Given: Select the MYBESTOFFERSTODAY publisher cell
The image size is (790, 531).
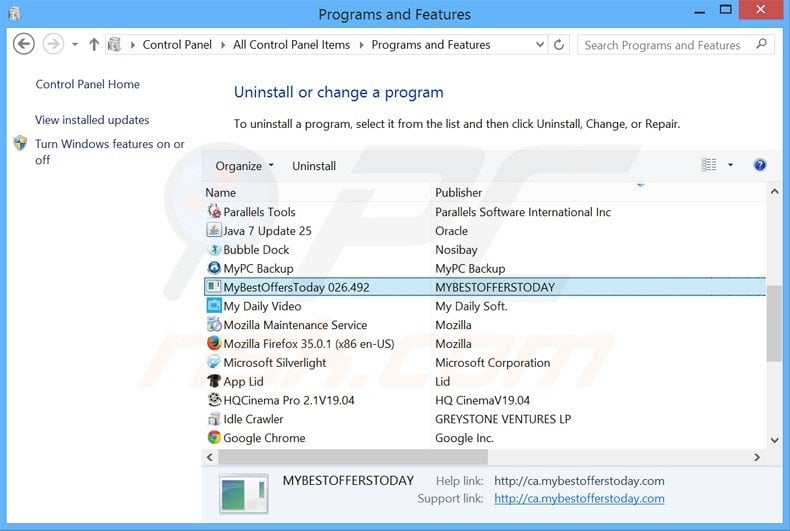Looking at the screenshot, I should pyautogui.click(x=495, y=287).
